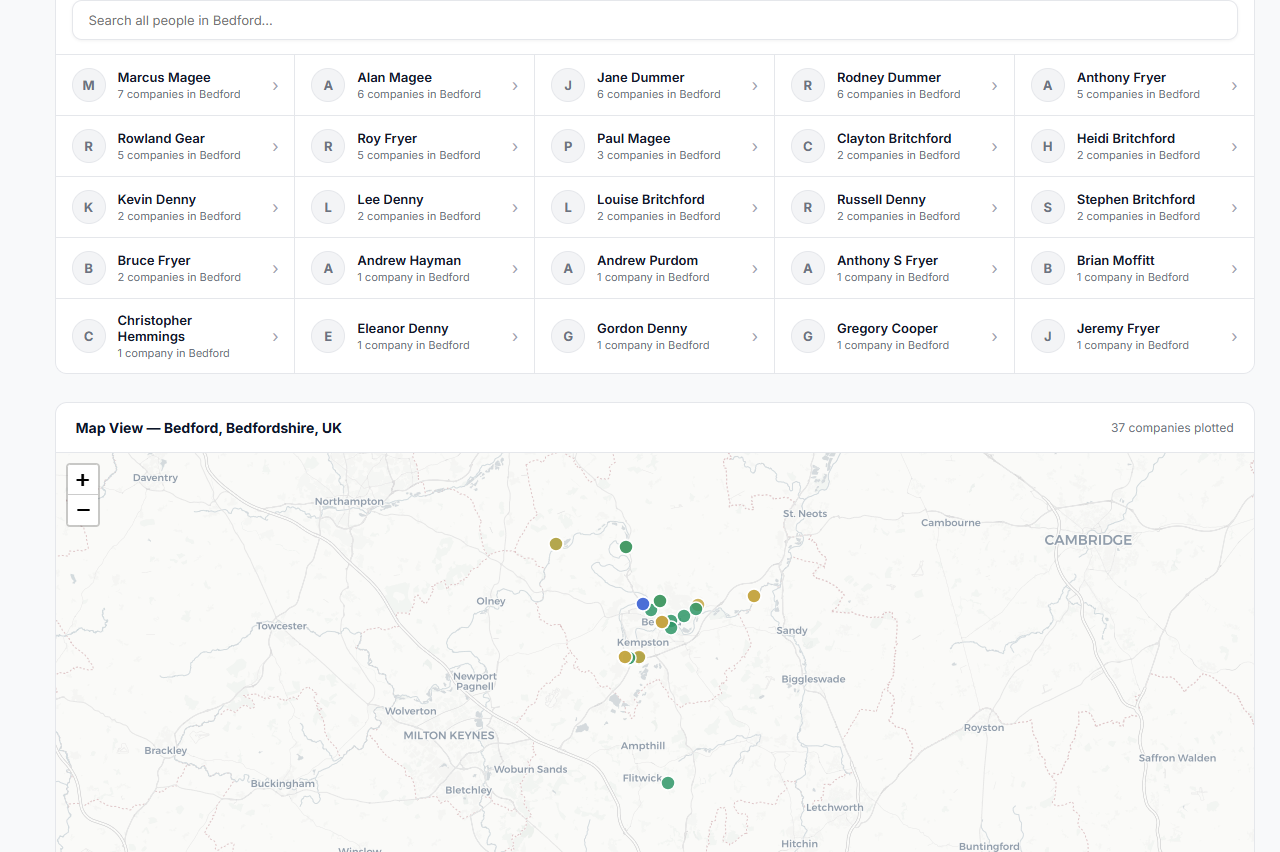Open Anthony S Fryer's profile name
This screenshot has width=1280, height=852.
pyautogui.click(x=887, y=260)
